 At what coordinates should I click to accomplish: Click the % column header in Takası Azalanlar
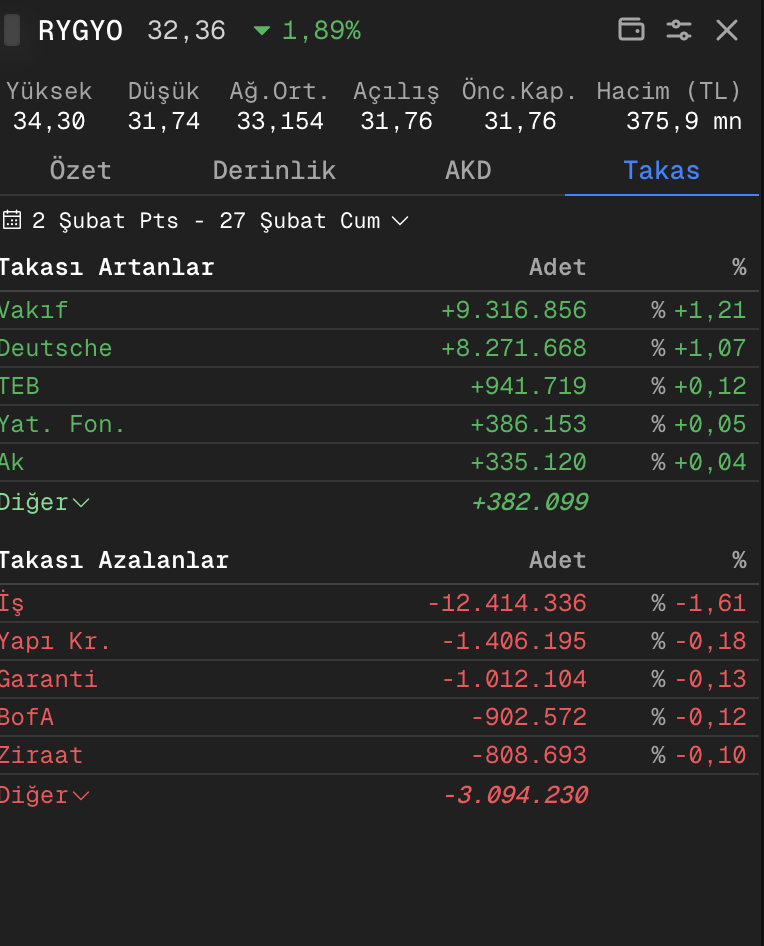click(738, 560)
